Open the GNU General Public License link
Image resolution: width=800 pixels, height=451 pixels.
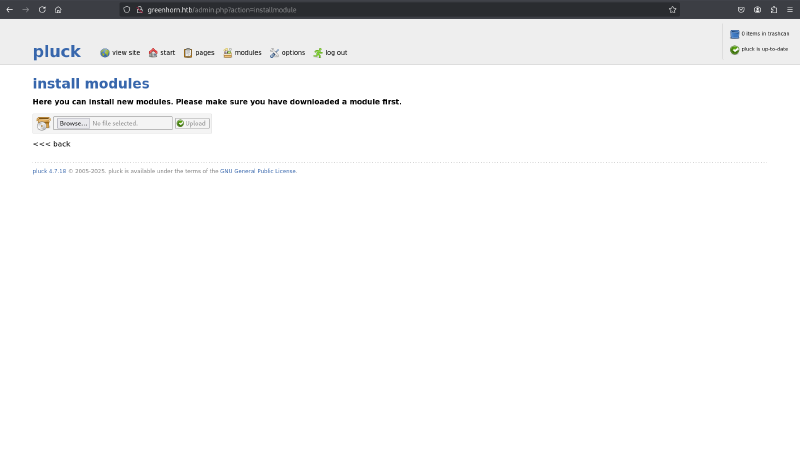pyautogui.click(x=258, y=171)
